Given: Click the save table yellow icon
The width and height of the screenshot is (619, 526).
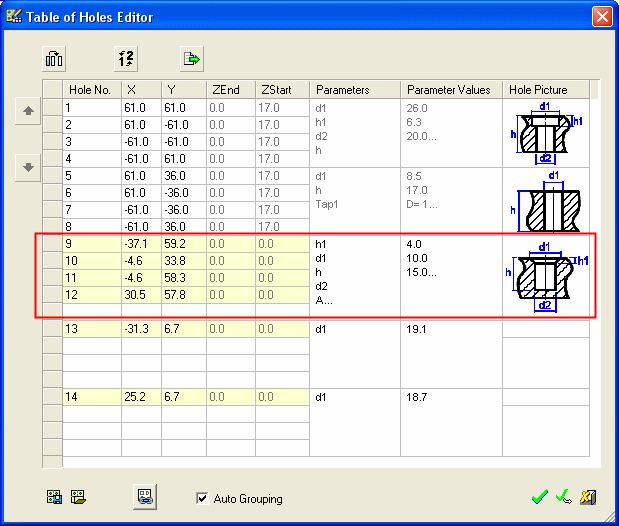Looking at the screenshot, I should click(x=77, y=496).
